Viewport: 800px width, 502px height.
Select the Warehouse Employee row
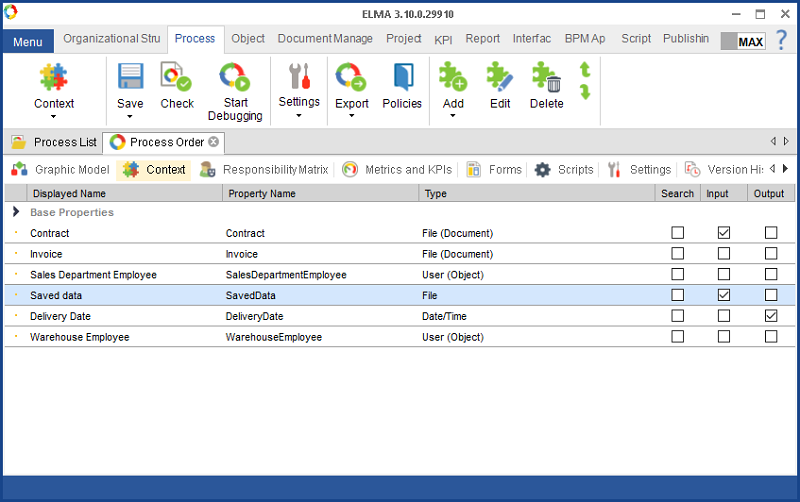click(399, 337)
